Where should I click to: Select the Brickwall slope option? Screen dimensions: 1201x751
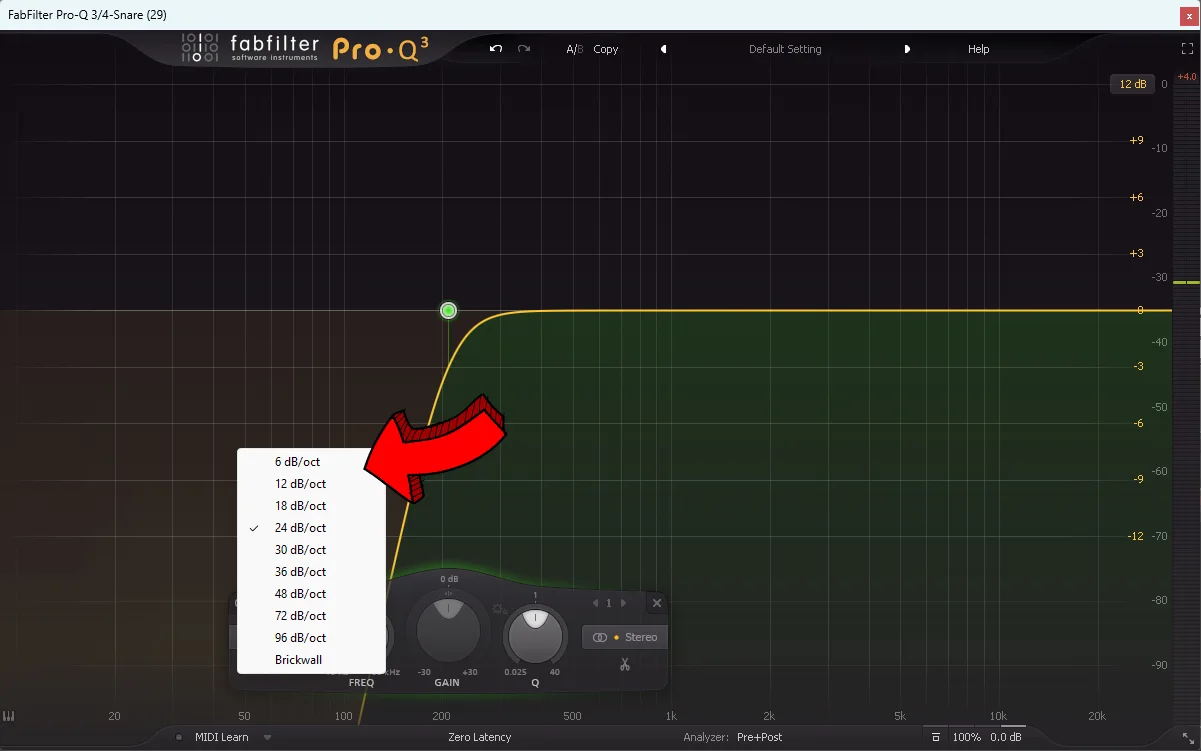point(299,659)
